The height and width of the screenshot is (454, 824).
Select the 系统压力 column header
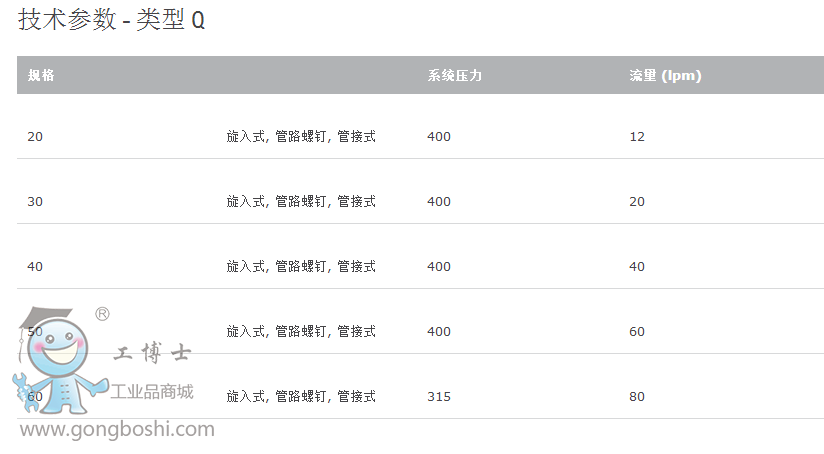click(455, 76)
